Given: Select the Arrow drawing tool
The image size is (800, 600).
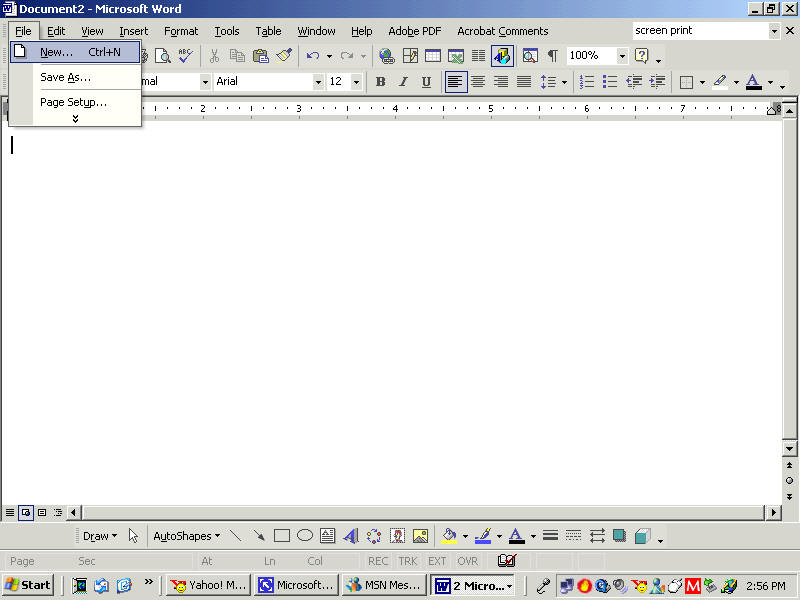Looking at the screenshot, I should coord(259,536).
